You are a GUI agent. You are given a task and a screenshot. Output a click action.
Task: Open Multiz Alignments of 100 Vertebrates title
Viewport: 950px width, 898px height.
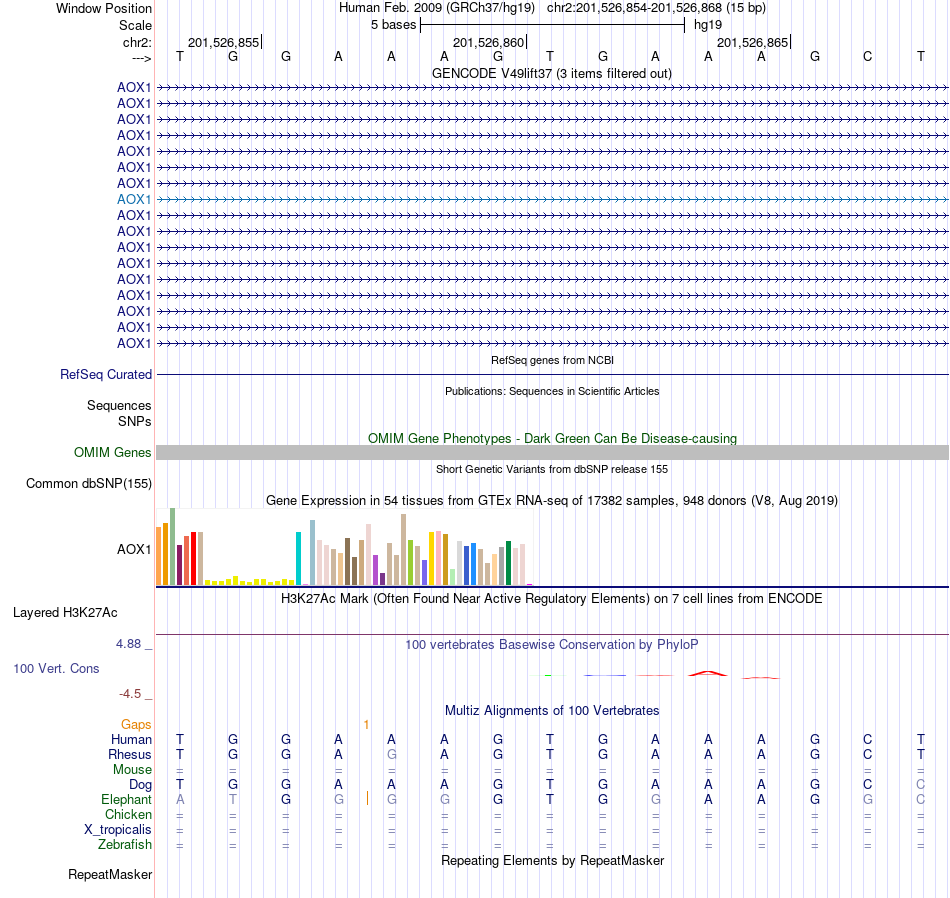click(552, 710)
